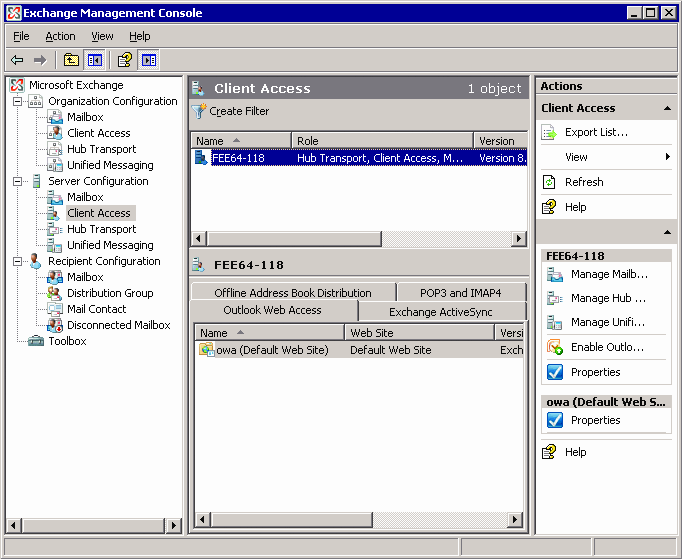The image size is (682, 559).
Task: Click the Refresh icon in Actions pane
Action: pyautogui.click(x=549, y=182)
